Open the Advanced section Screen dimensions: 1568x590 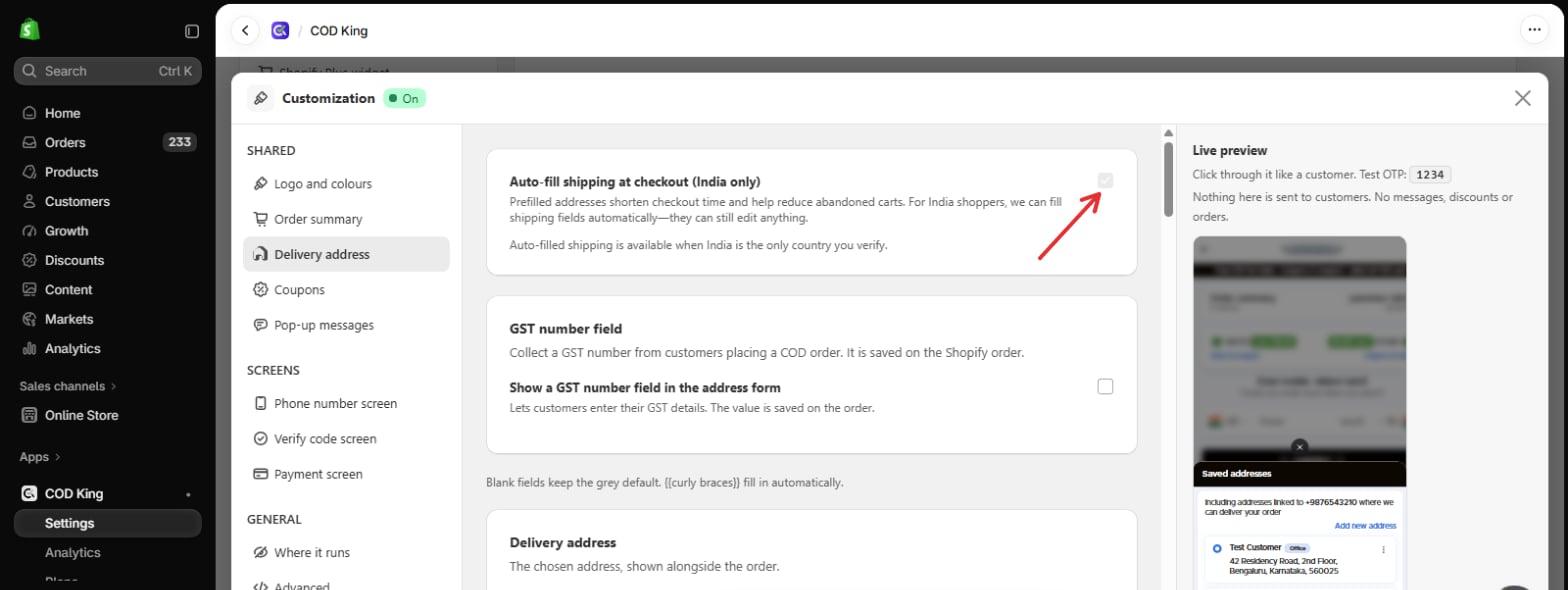click(x=346, y=586)
